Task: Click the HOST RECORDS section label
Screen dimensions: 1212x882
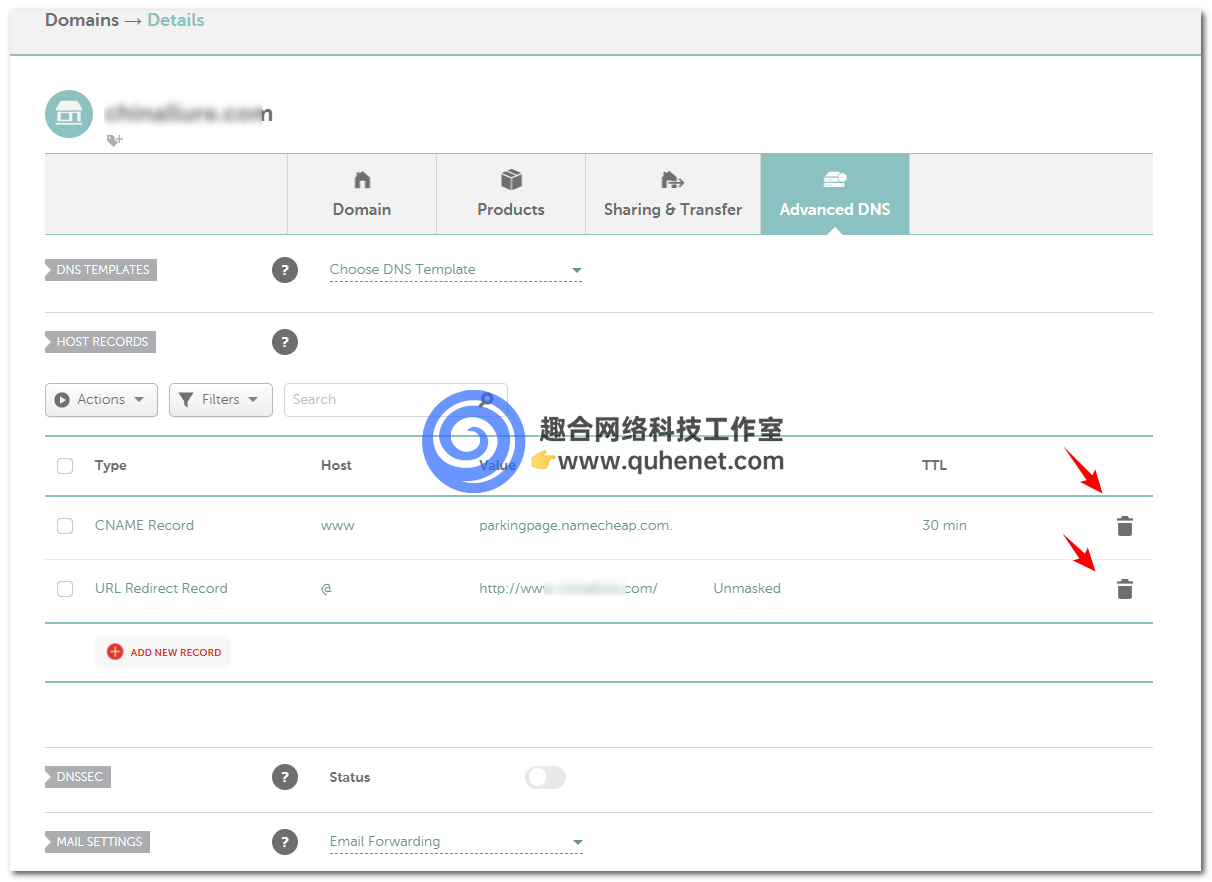Action: click(100, 342)
